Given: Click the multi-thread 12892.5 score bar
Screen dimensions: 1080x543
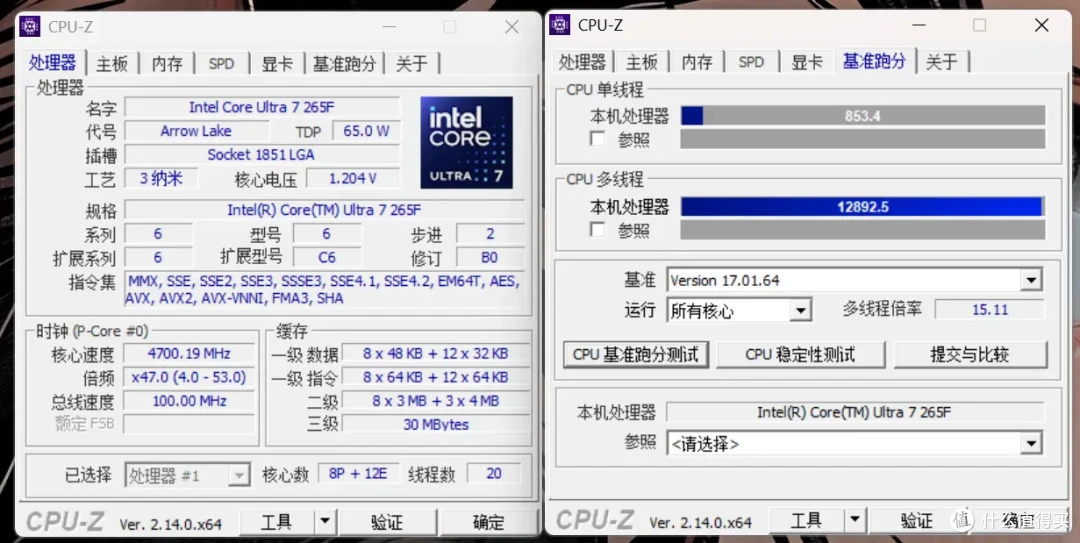Looking at the screenshot, I should click(x=863, y=207).
